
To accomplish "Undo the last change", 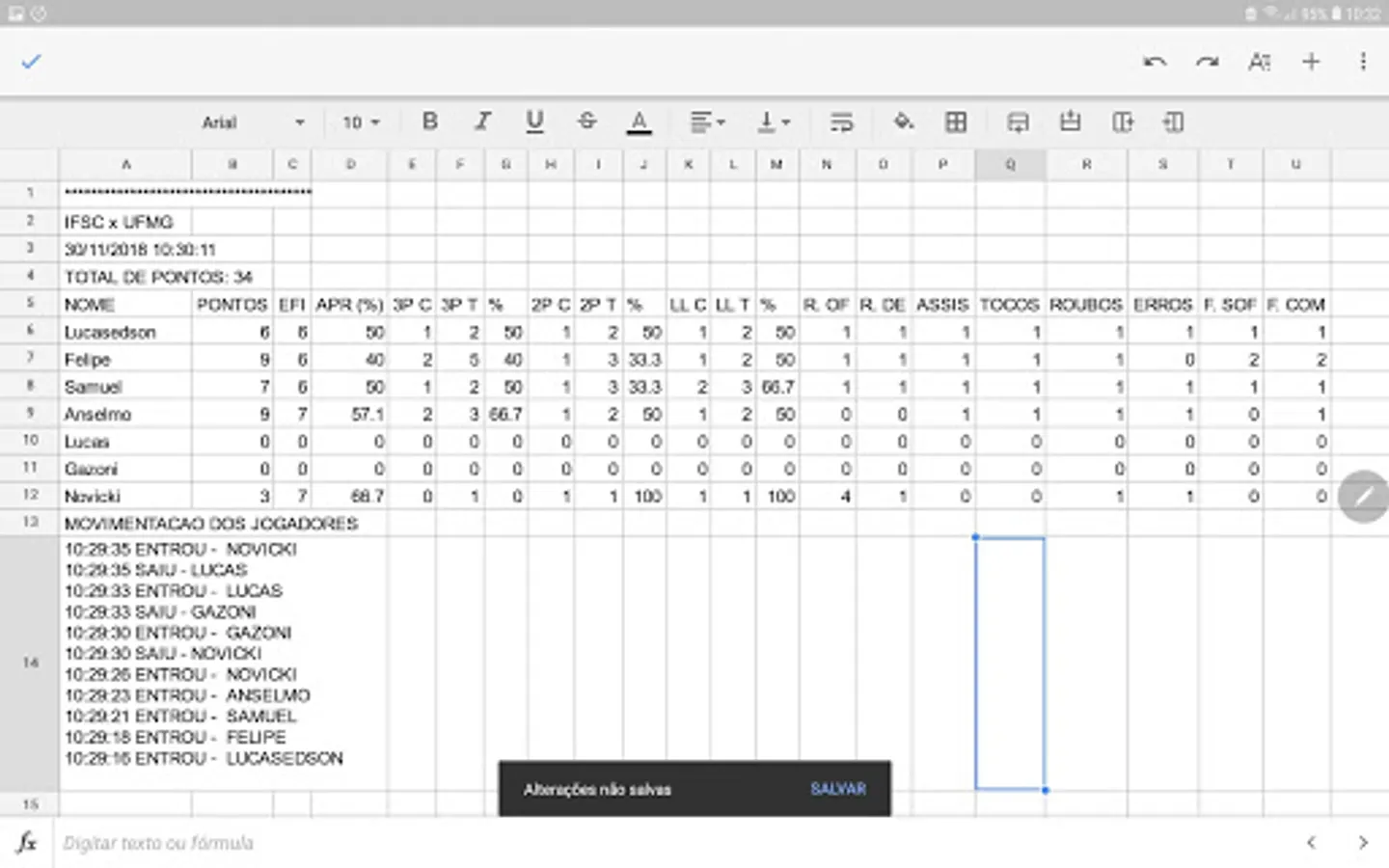I will pyautogui.click(x=1155, y=62).
